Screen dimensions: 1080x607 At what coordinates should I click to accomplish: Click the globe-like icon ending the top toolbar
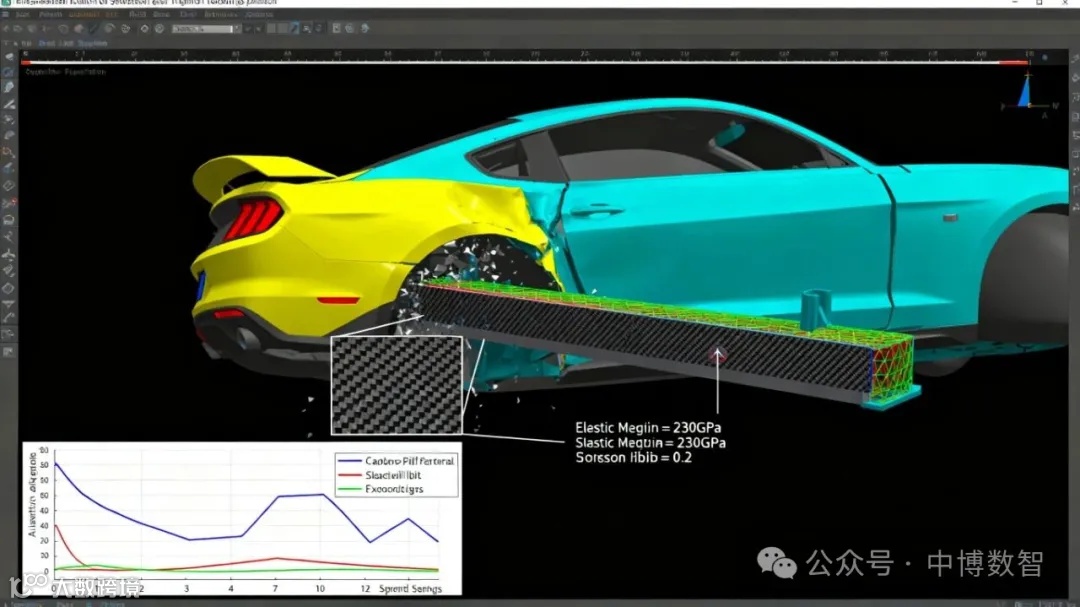365,28
